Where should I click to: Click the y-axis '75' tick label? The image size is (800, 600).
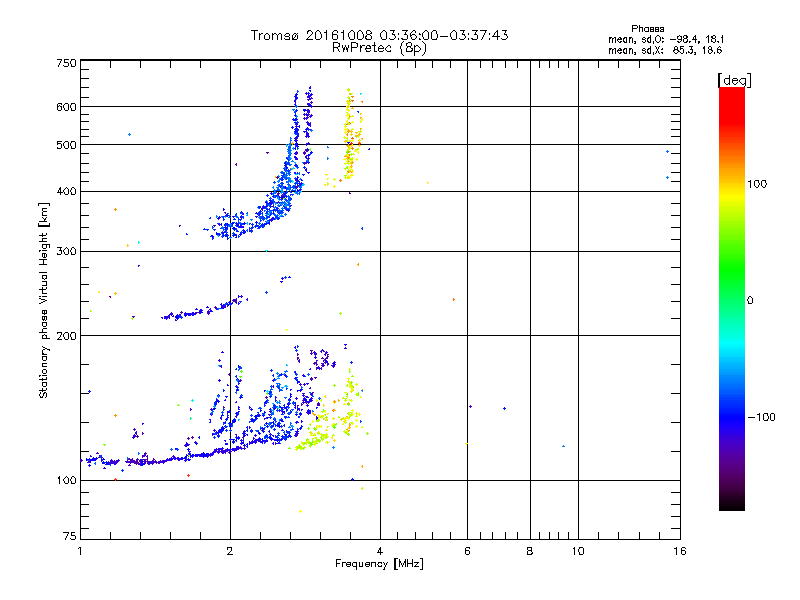point(70,536)
